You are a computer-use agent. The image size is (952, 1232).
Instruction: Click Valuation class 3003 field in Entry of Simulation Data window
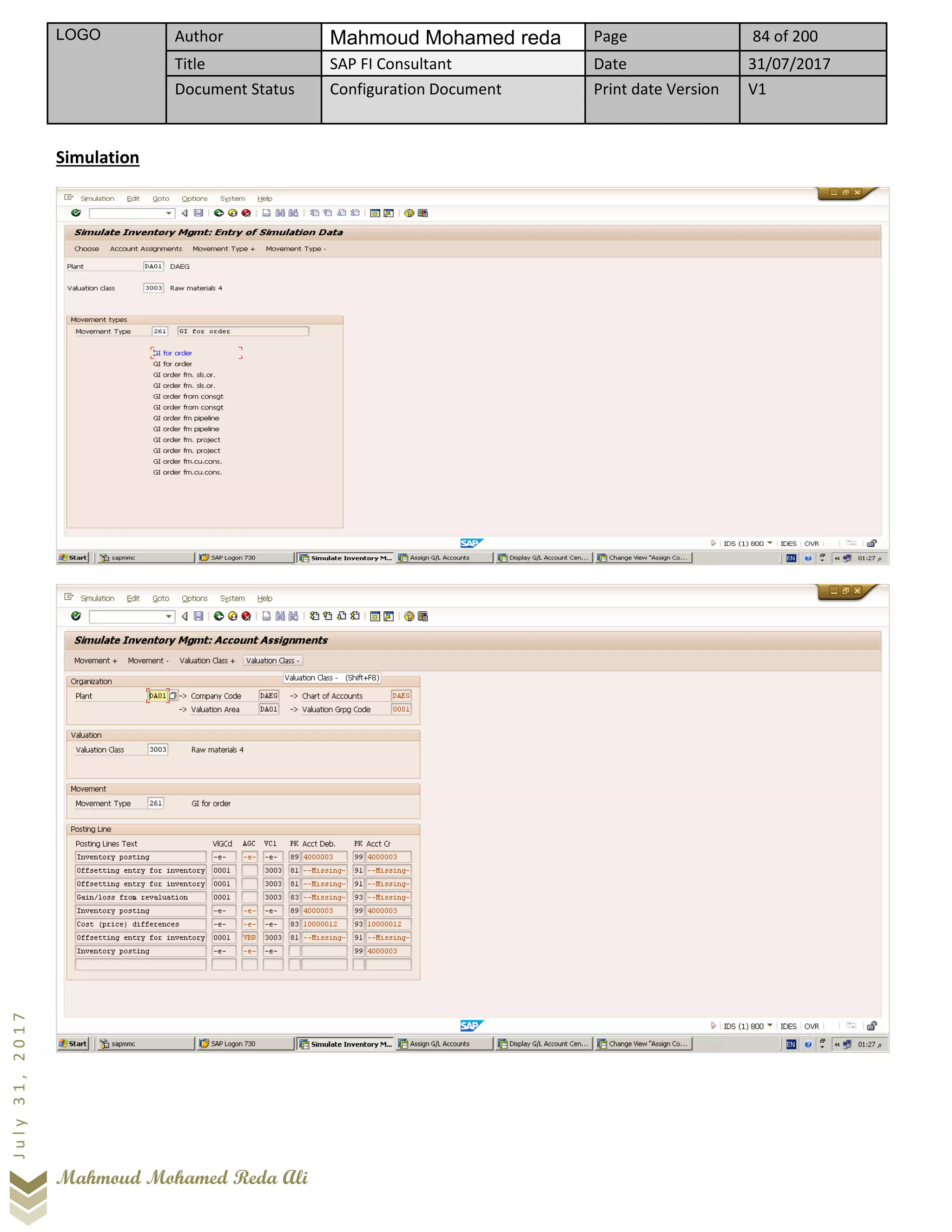click(x=153, y=288)
